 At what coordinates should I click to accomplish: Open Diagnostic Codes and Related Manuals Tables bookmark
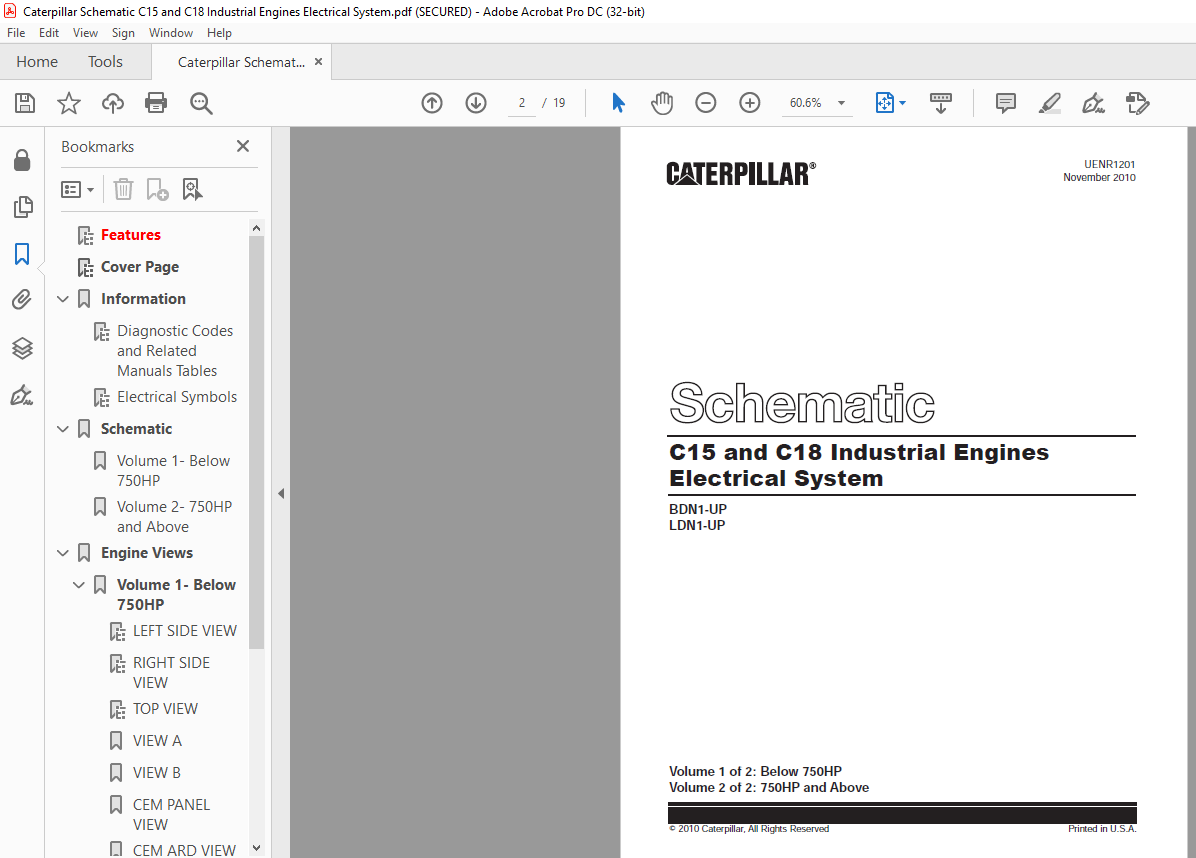tap(175, 351)
